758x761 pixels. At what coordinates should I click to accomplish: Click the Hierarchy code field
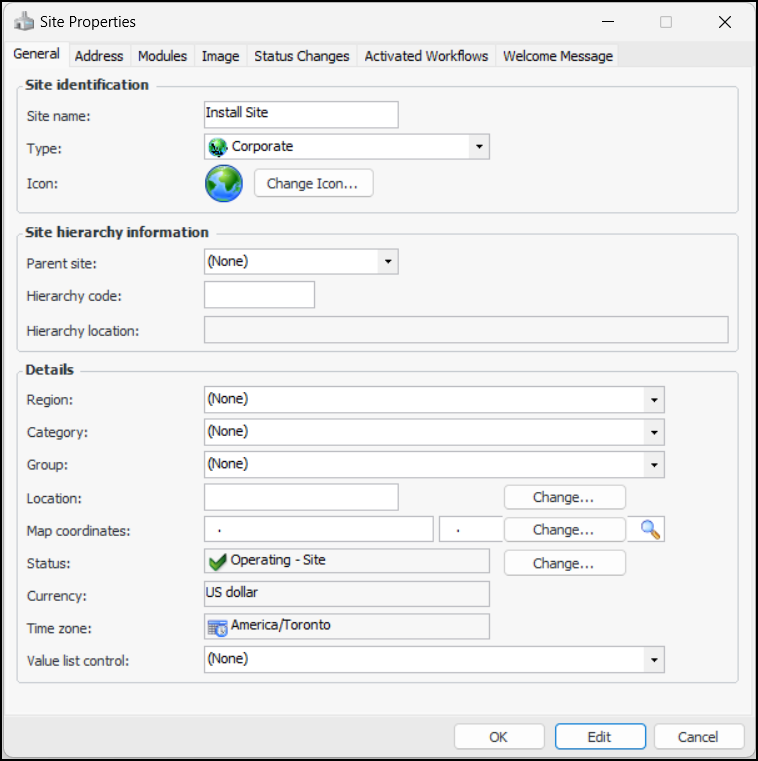click(x=260, y=295)
